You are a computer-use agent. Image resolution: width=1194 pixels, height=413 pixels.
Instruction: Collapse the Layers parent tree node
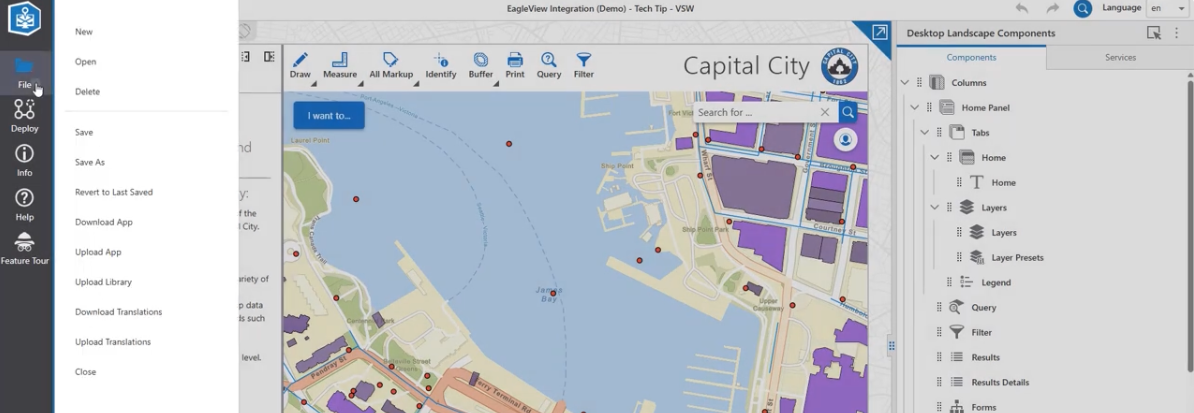pyautogui.click(x=934, y=207)
